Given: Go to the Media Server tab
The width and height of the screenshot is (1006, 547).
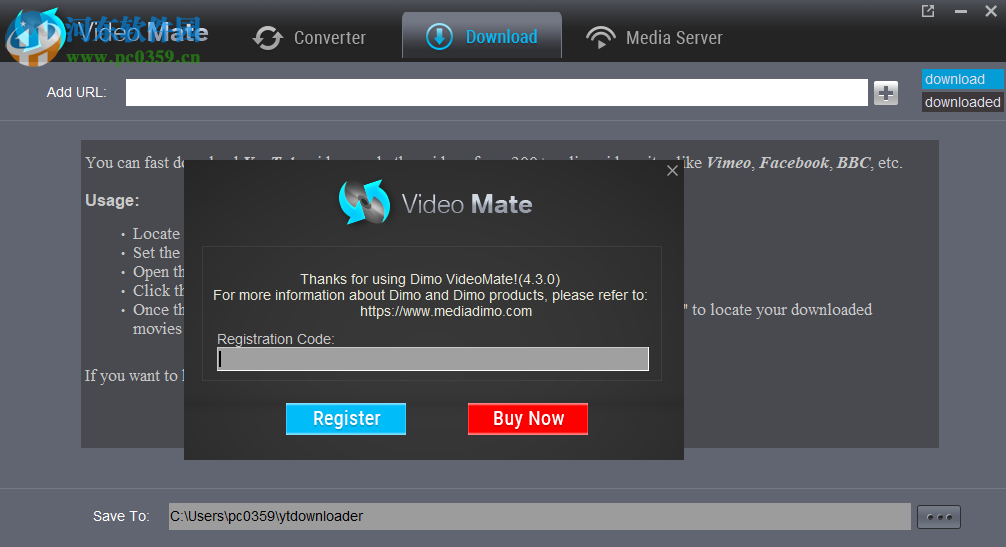Looking at the screenshot, I should (654, 38).
